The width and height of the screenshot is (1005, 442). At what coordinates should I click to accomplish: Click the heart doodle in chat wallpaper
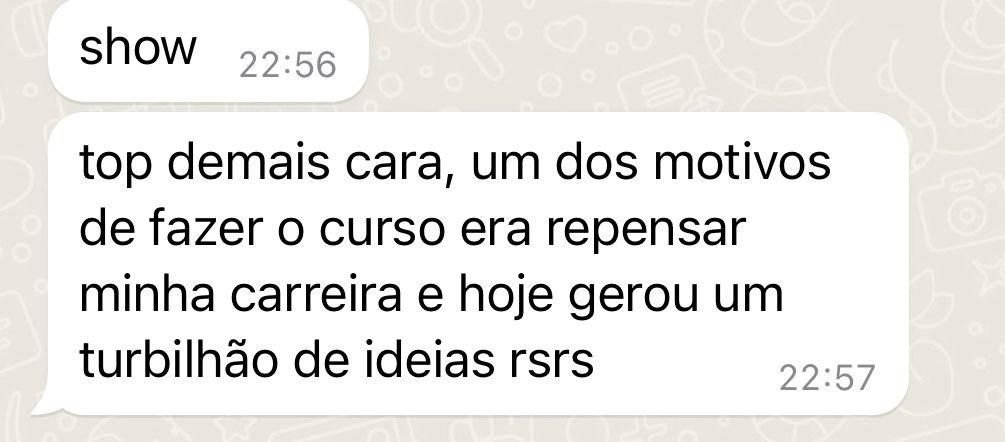point(565,33)
